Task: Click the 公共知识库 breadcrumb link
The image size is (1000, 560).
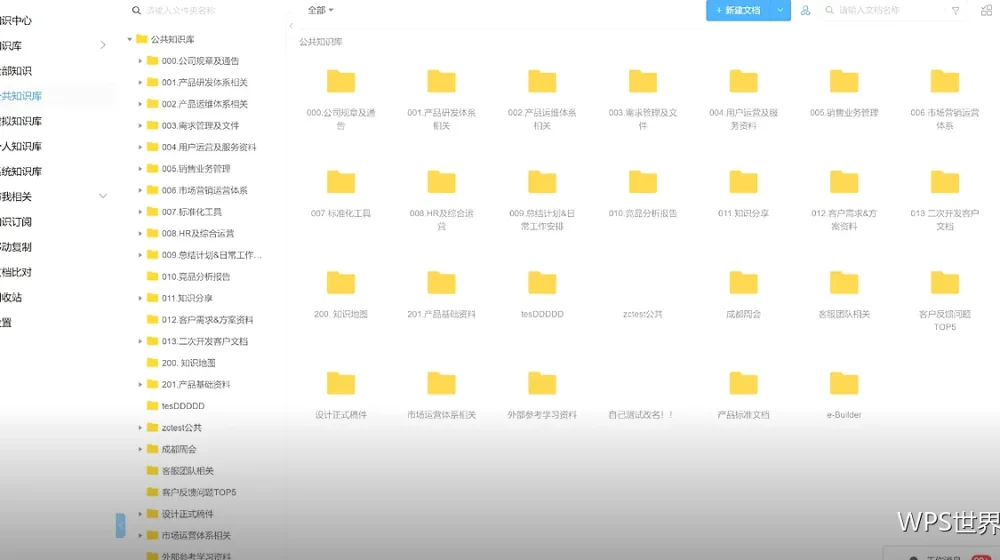Action: (321, 41)
